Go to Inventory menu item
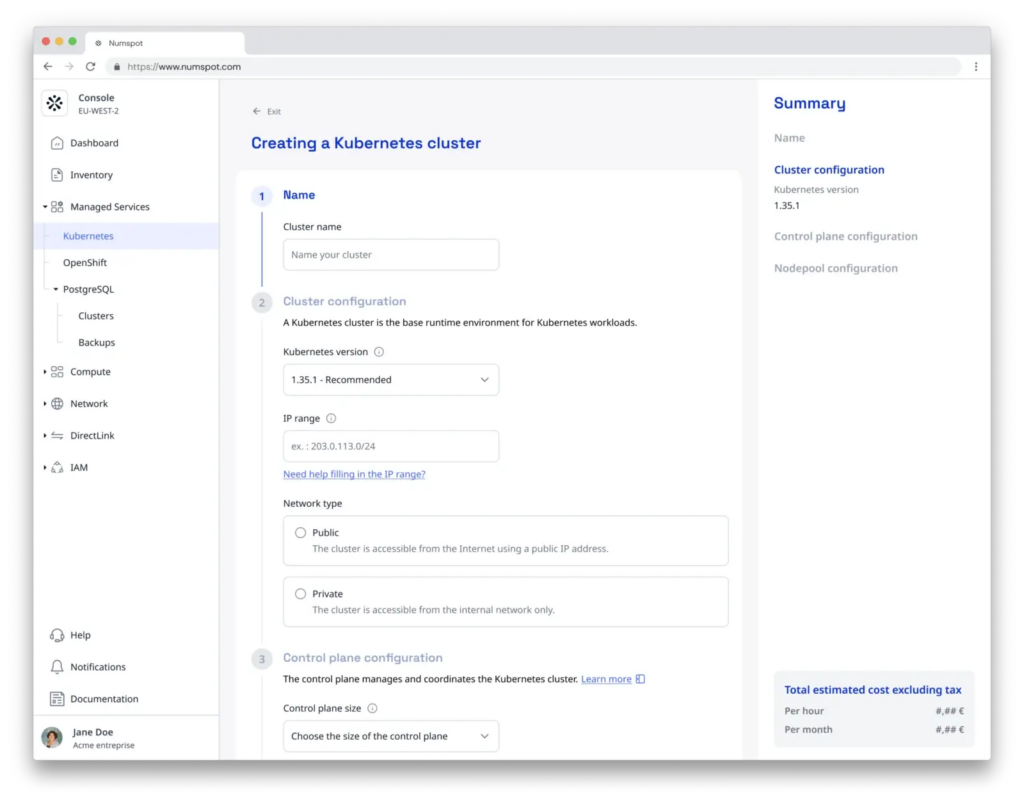This screenshot has height=800, width=1024. (x=91, y=175)
